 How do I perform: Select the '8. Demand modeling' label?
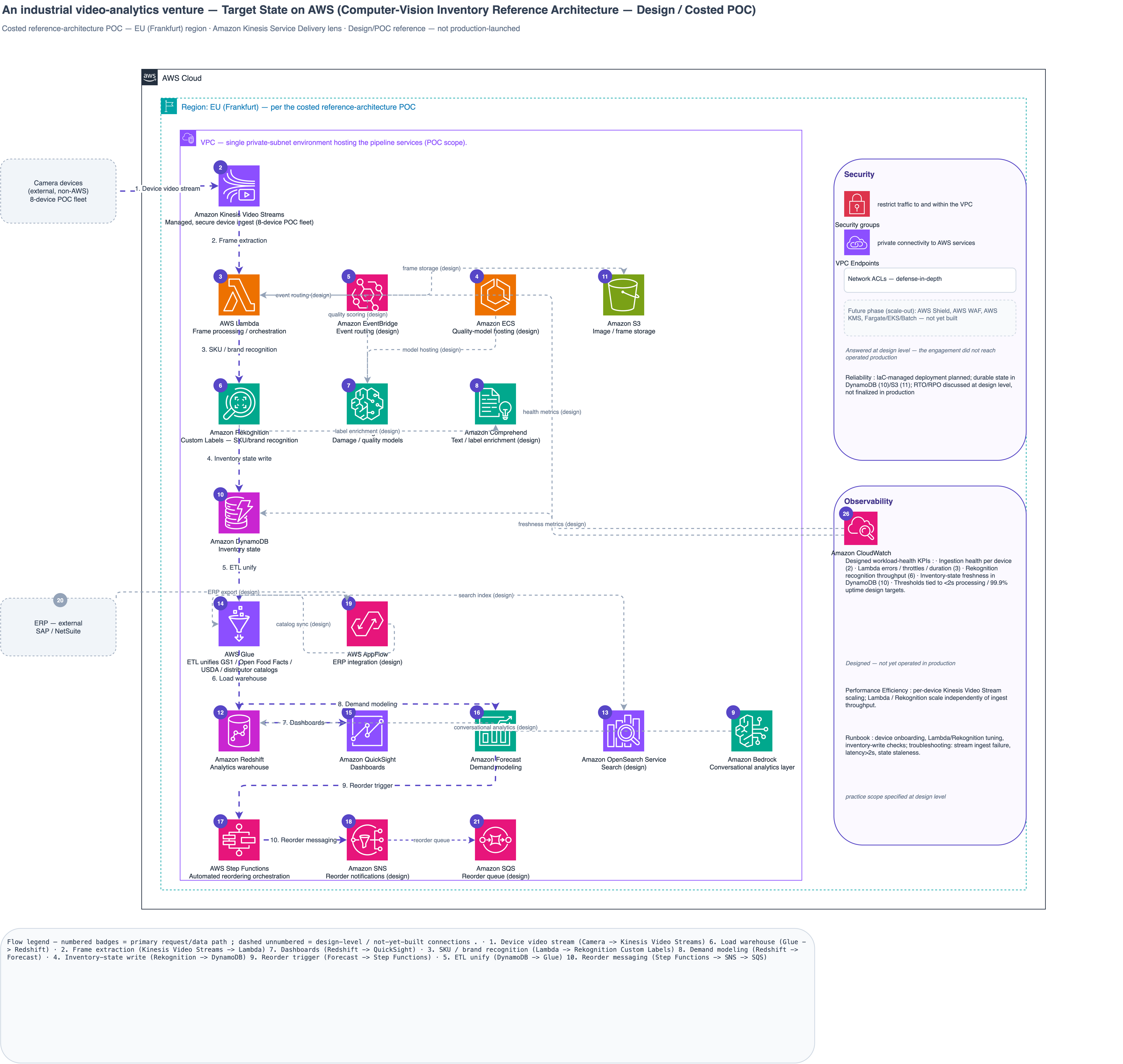367,704
